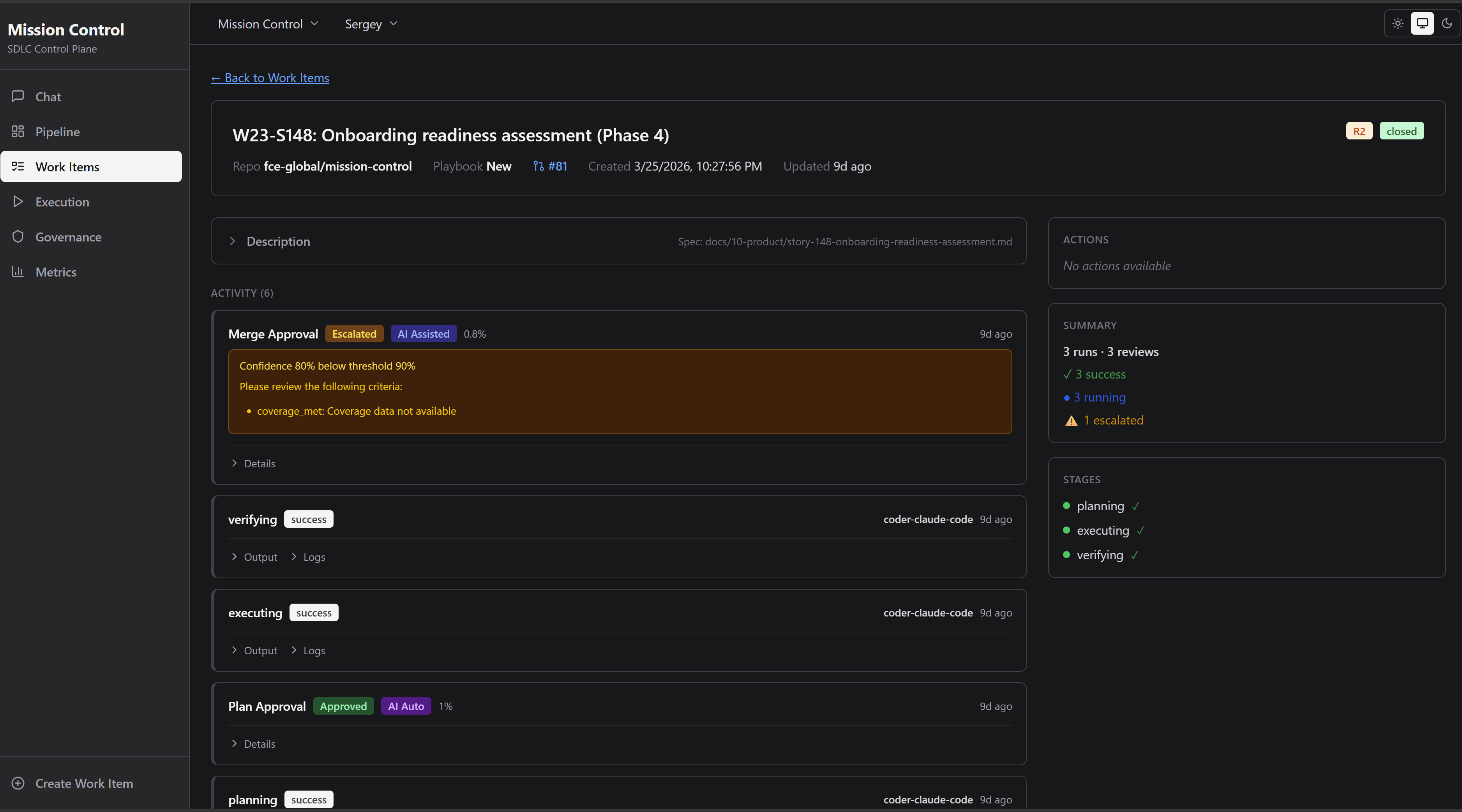Viewport: 1462px width, 812px height.
Task: Click the closed status badge
Action: pyautogui.click(x=1402, y=130)
